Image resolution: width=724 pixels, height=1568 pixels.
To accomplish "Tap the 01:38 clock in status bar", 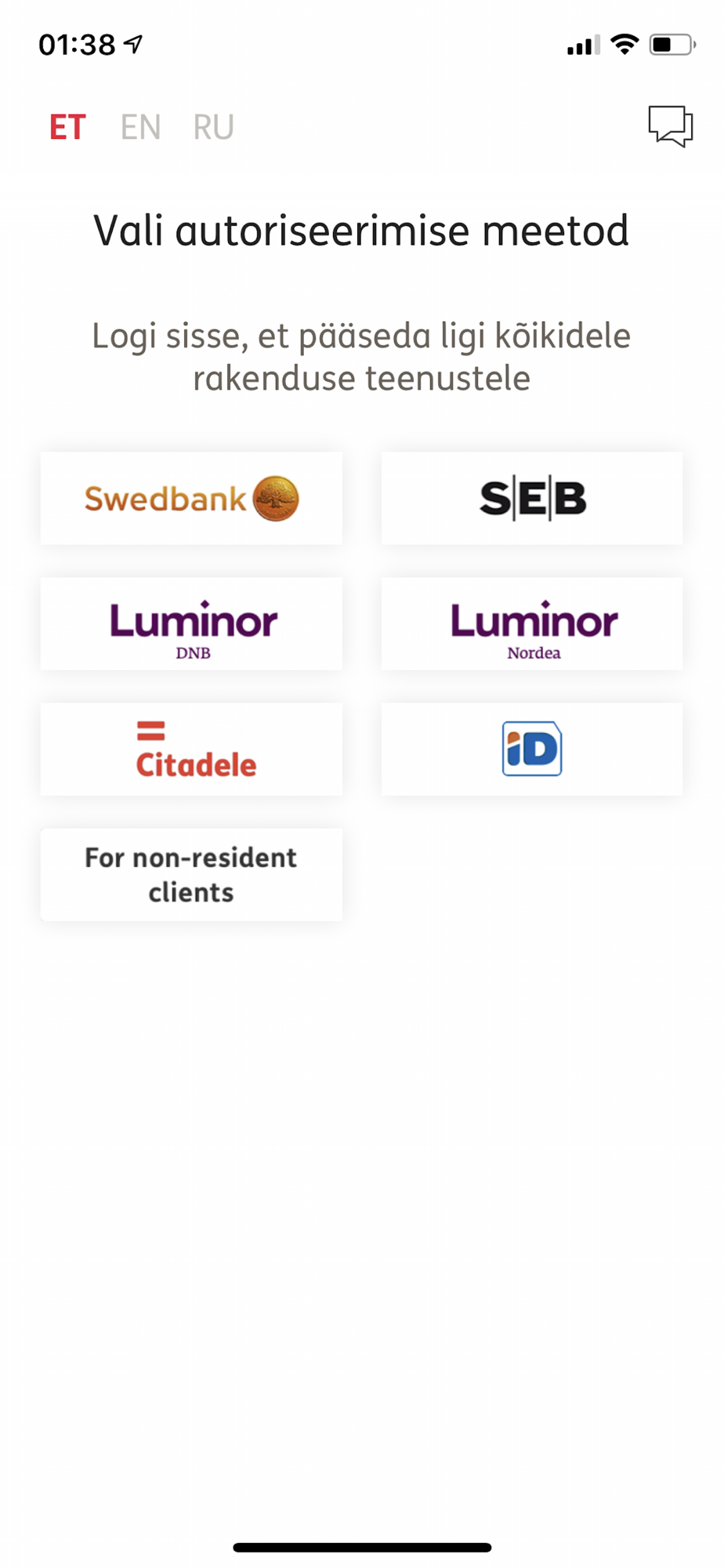I will (77, 45).
